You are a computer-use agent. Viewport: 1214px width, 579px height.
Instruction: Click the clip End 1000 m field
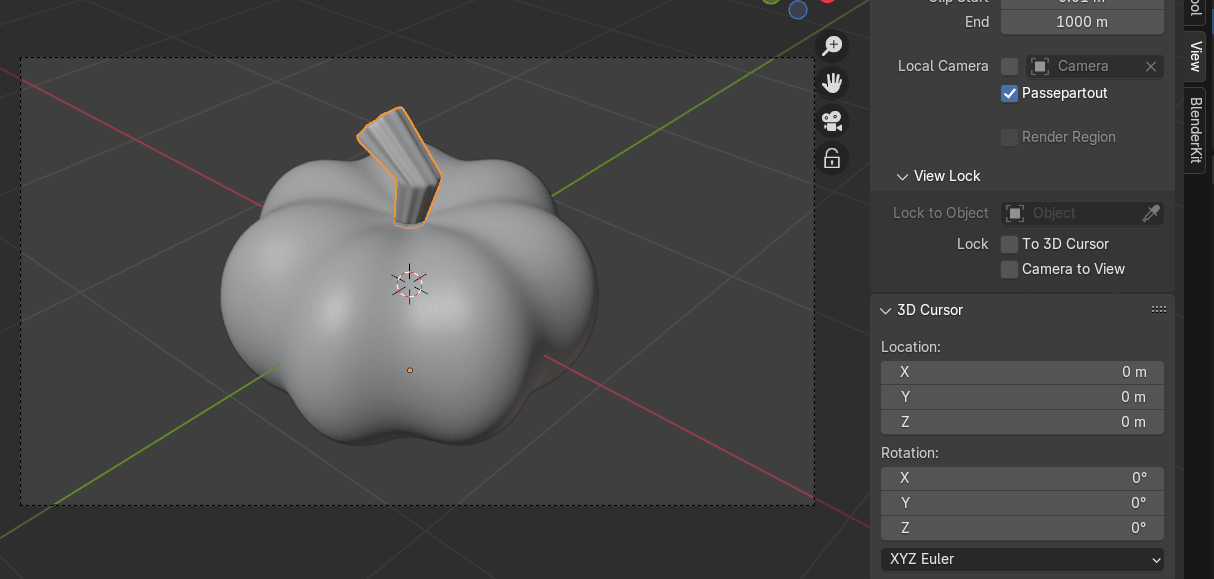1082,22
